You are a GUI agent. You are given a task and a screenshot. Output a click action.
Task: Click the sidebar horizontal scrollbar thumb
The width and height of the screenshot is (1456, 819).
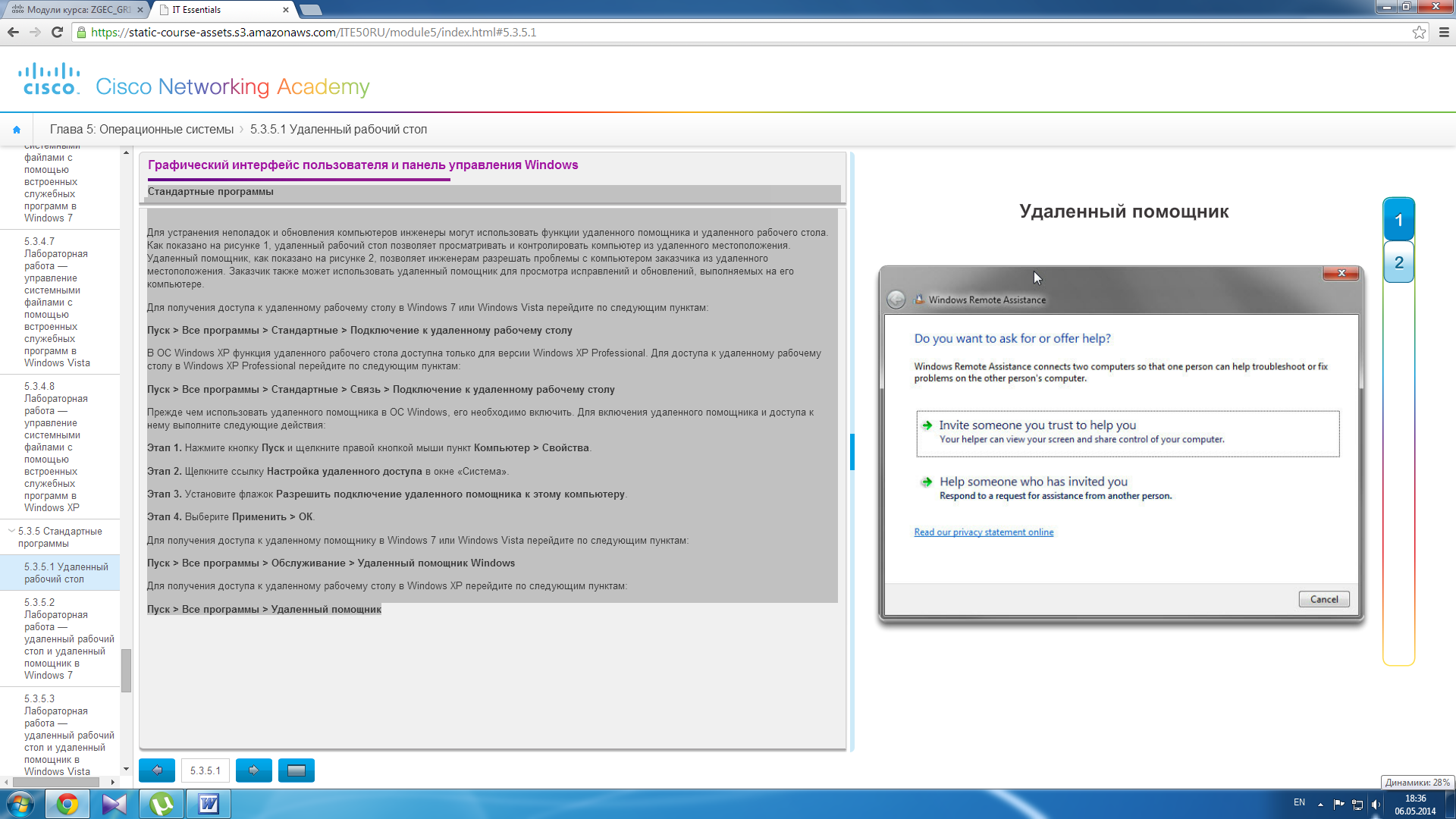click(x=55, y=782)
